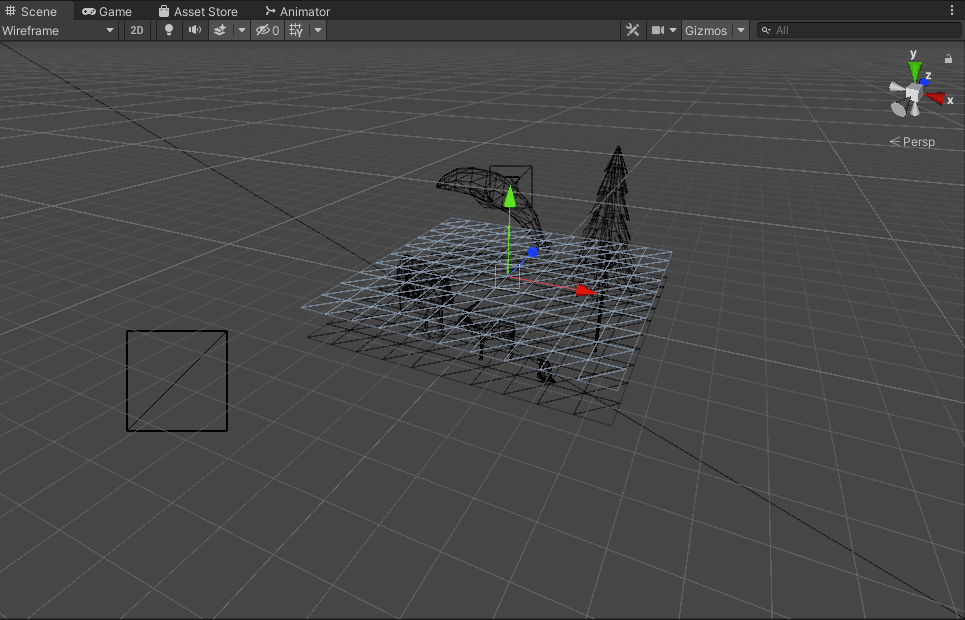Click the gray bottom-left cone of the orientation gizmo
This screenshot has height=620, width=965.
(899, 109)
